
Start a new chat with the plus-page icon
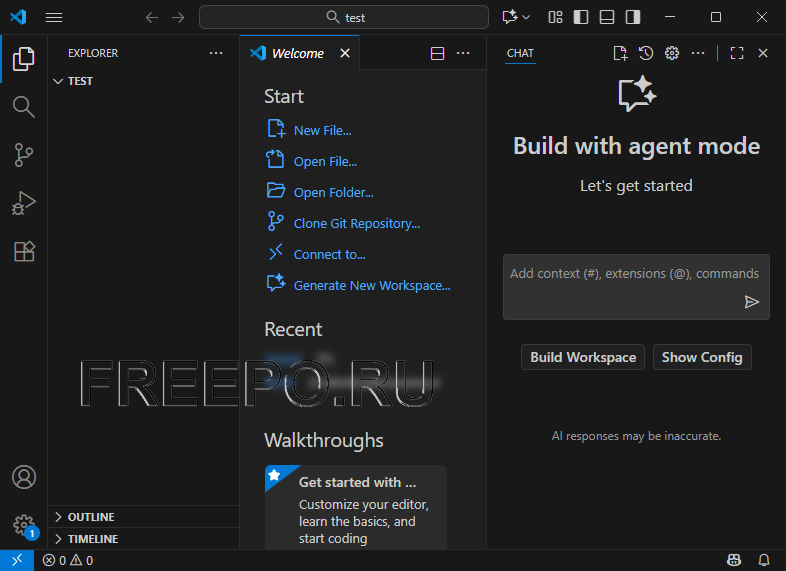point(620,53)
